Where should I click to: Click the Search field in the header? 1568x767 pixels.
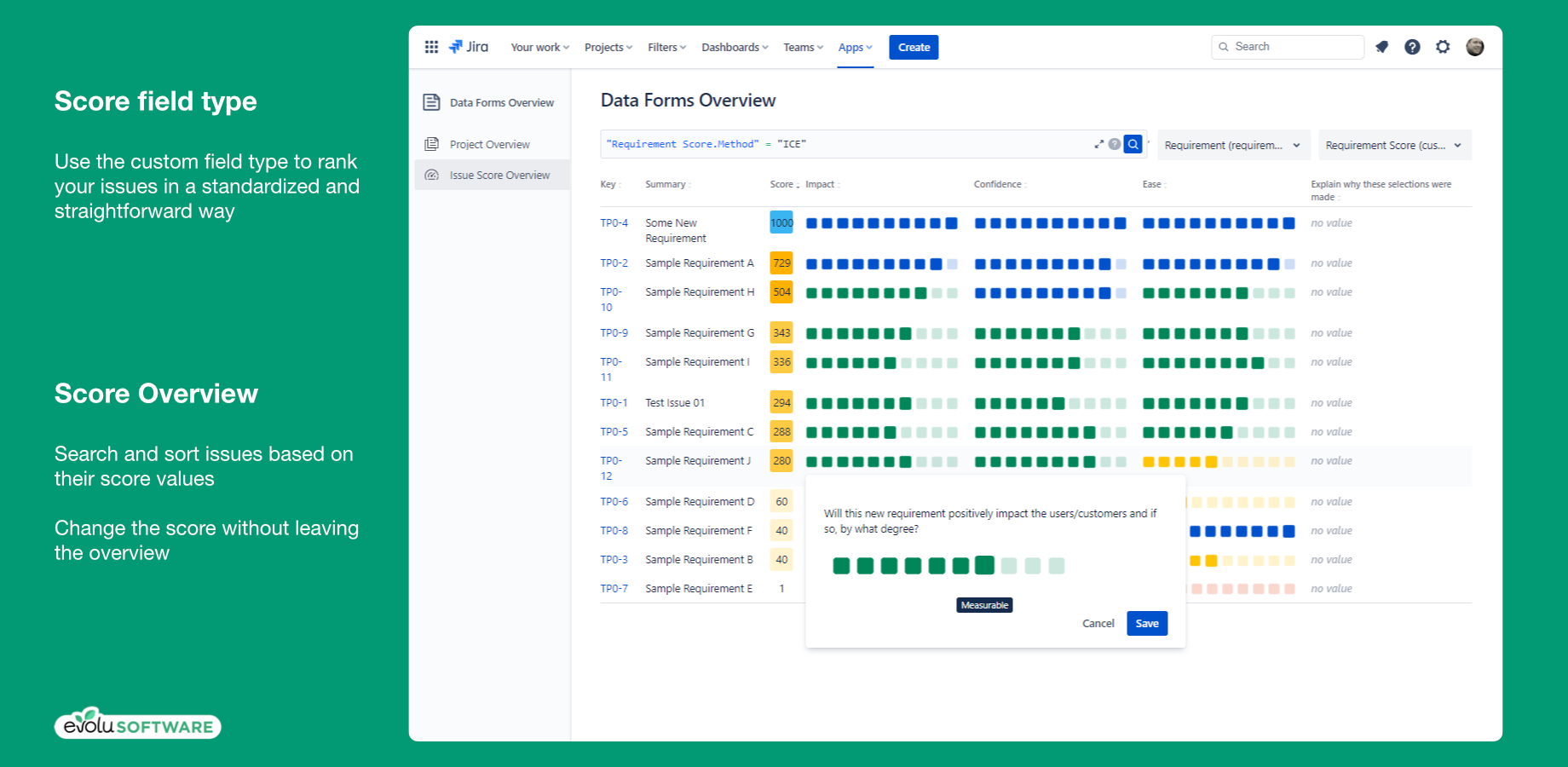1288,47
